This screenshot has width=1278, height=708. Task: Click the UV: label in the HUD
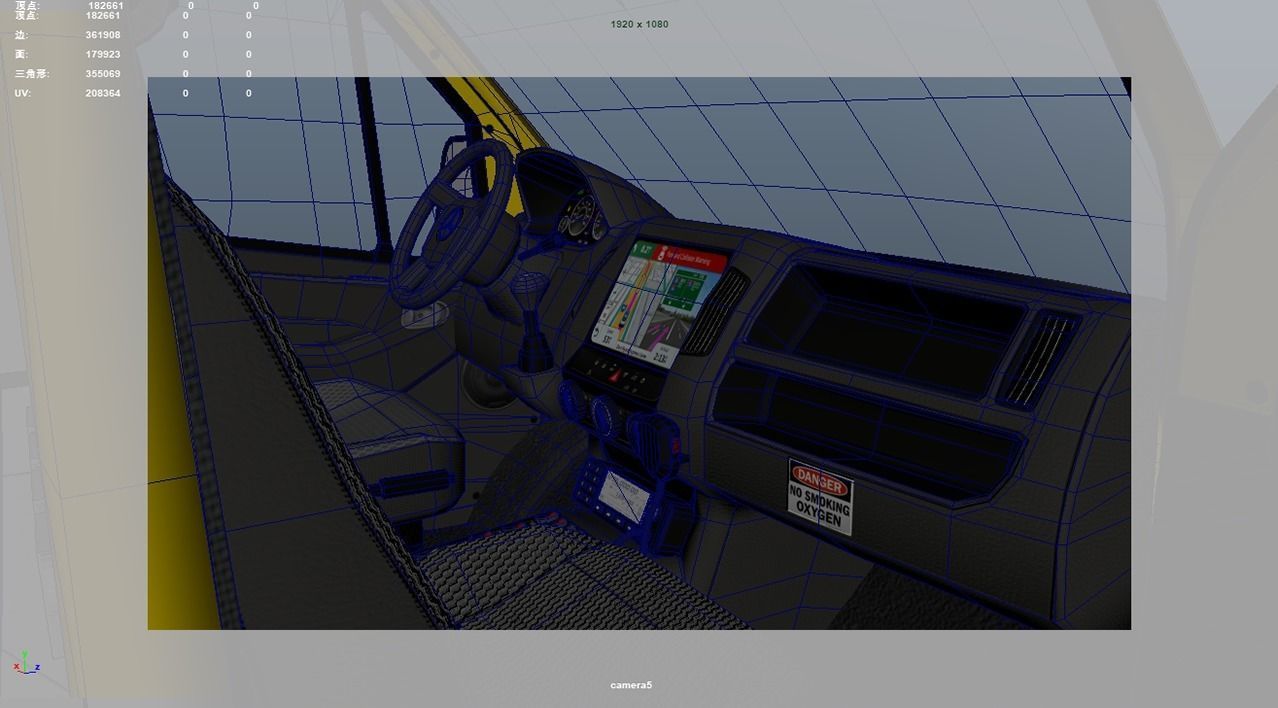pos(23,93)
